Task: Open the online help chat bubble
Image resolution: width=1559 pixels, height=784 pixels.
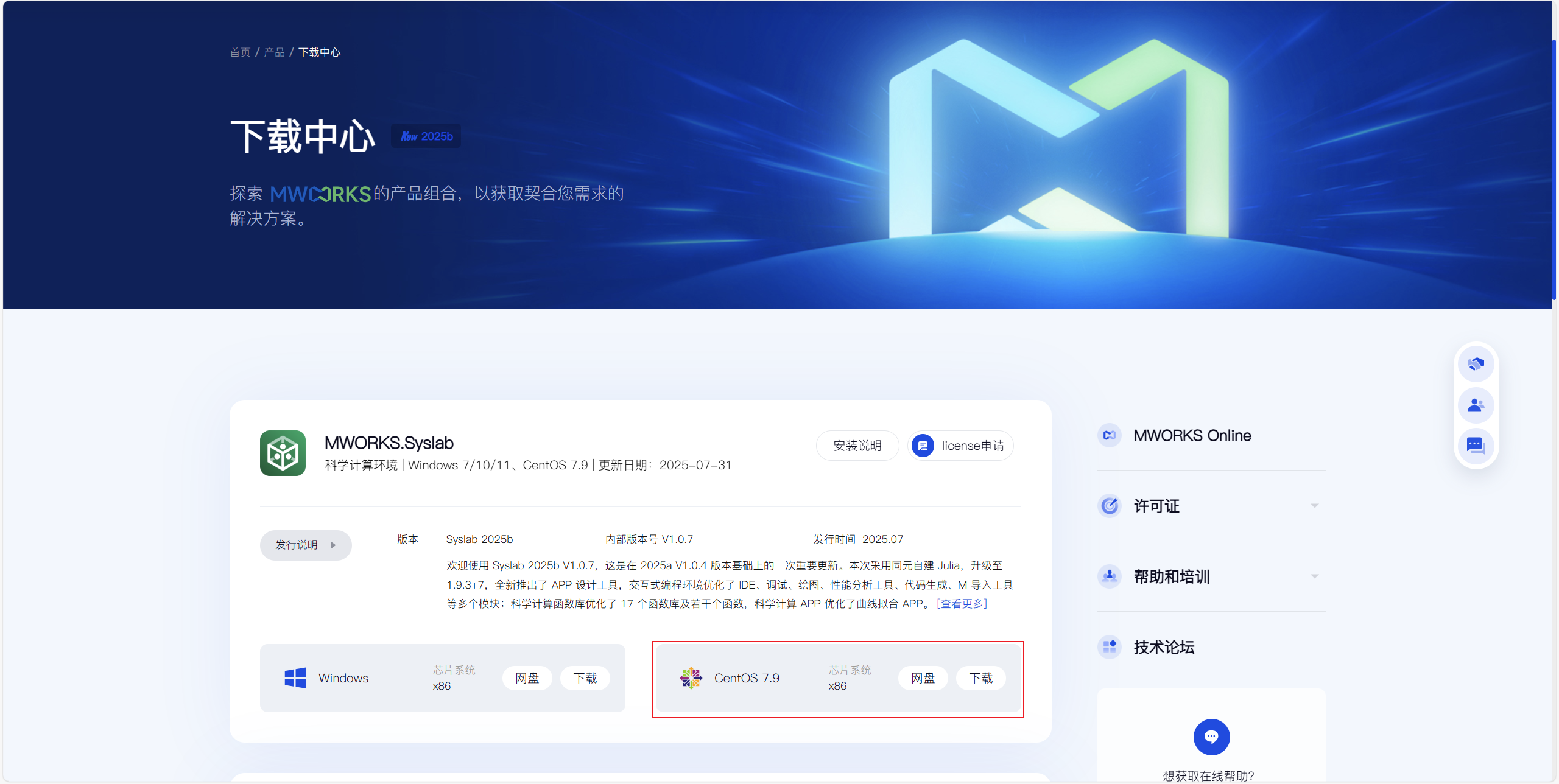Action: (1211, 737)
